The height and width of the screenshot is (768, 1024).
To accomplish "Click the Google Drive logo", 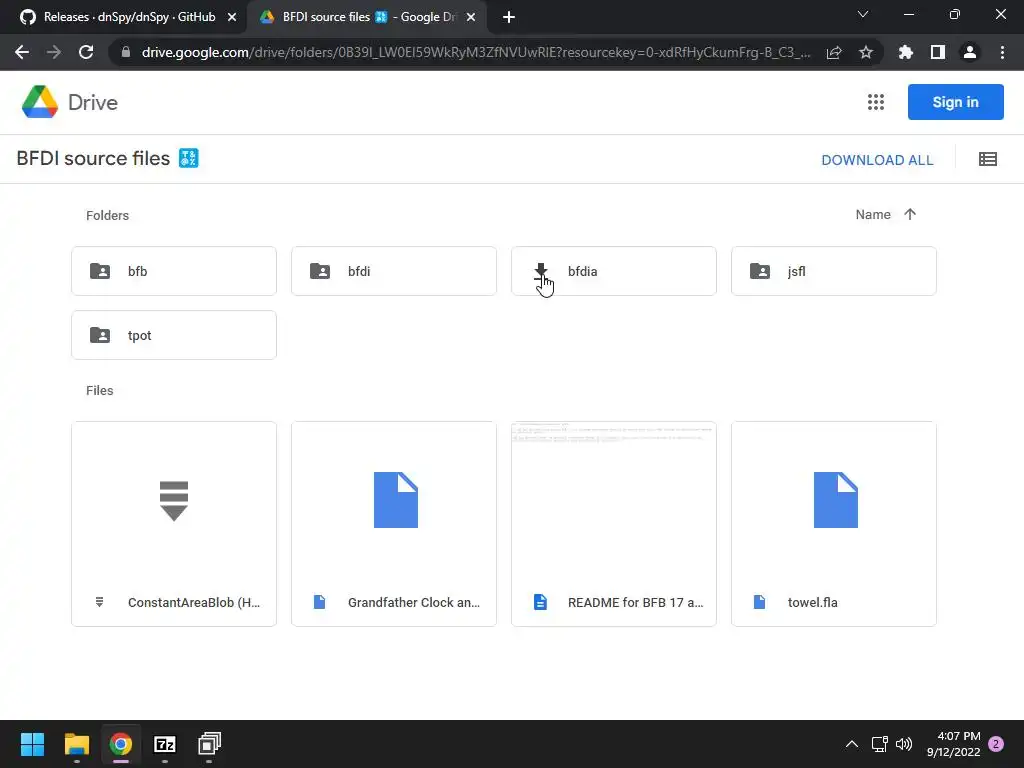I will [x=40, y=102].
